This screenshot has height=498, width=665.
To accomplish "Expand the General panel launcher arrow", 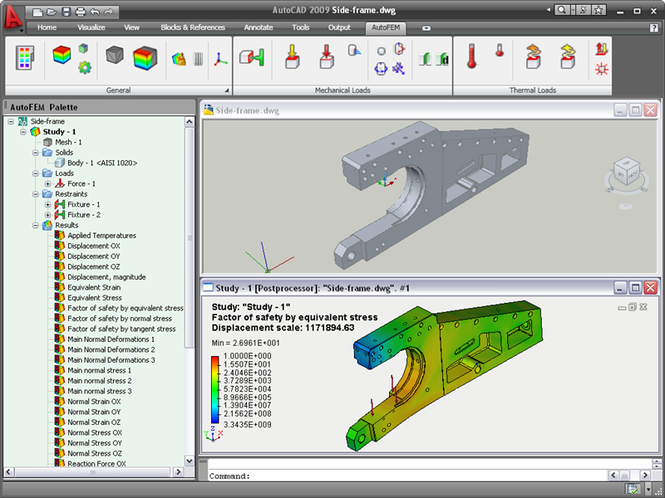I will point(227,90).
